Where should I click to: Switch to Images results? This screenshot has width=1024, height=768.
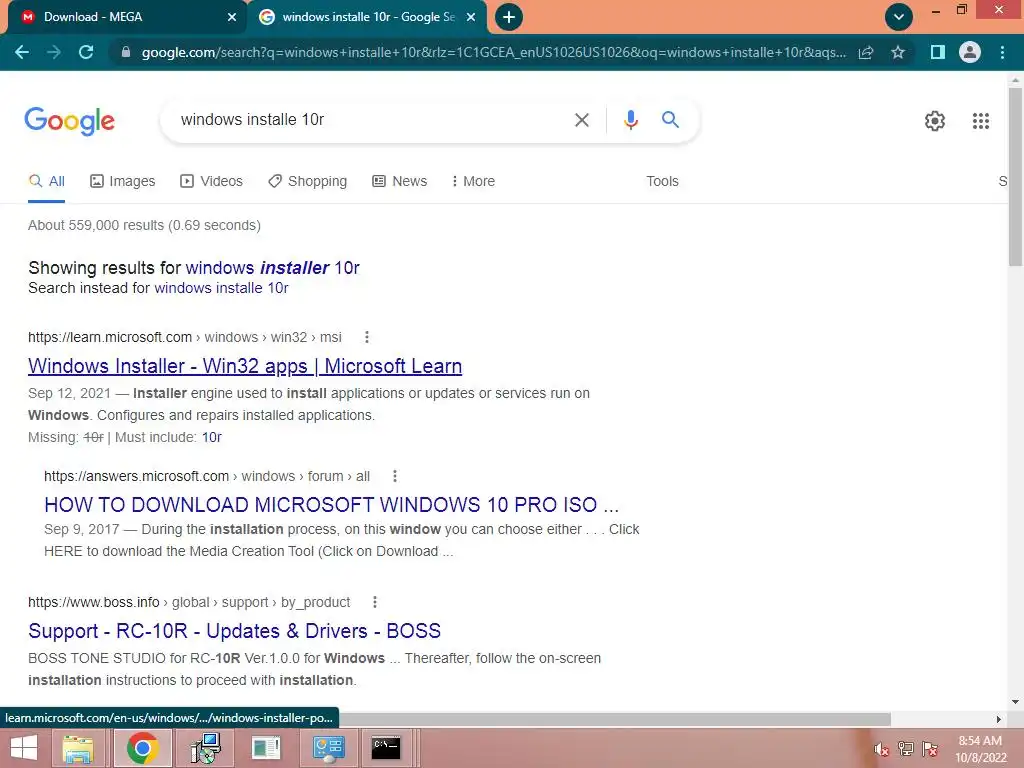click(123, 181)
